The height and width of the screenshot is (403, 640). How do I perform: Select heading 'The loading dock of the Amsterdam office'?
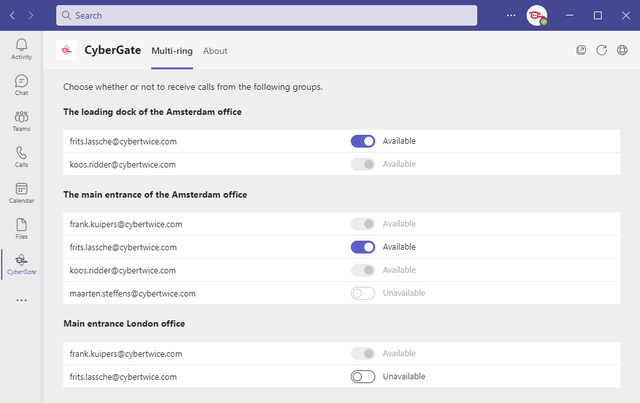[x=152, y=112]
